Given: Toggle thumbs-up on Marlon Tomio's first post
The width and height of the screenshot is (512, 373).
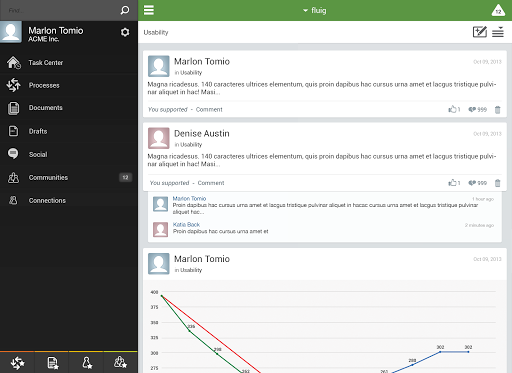Looking at the screenshot, I should (454, 109).
